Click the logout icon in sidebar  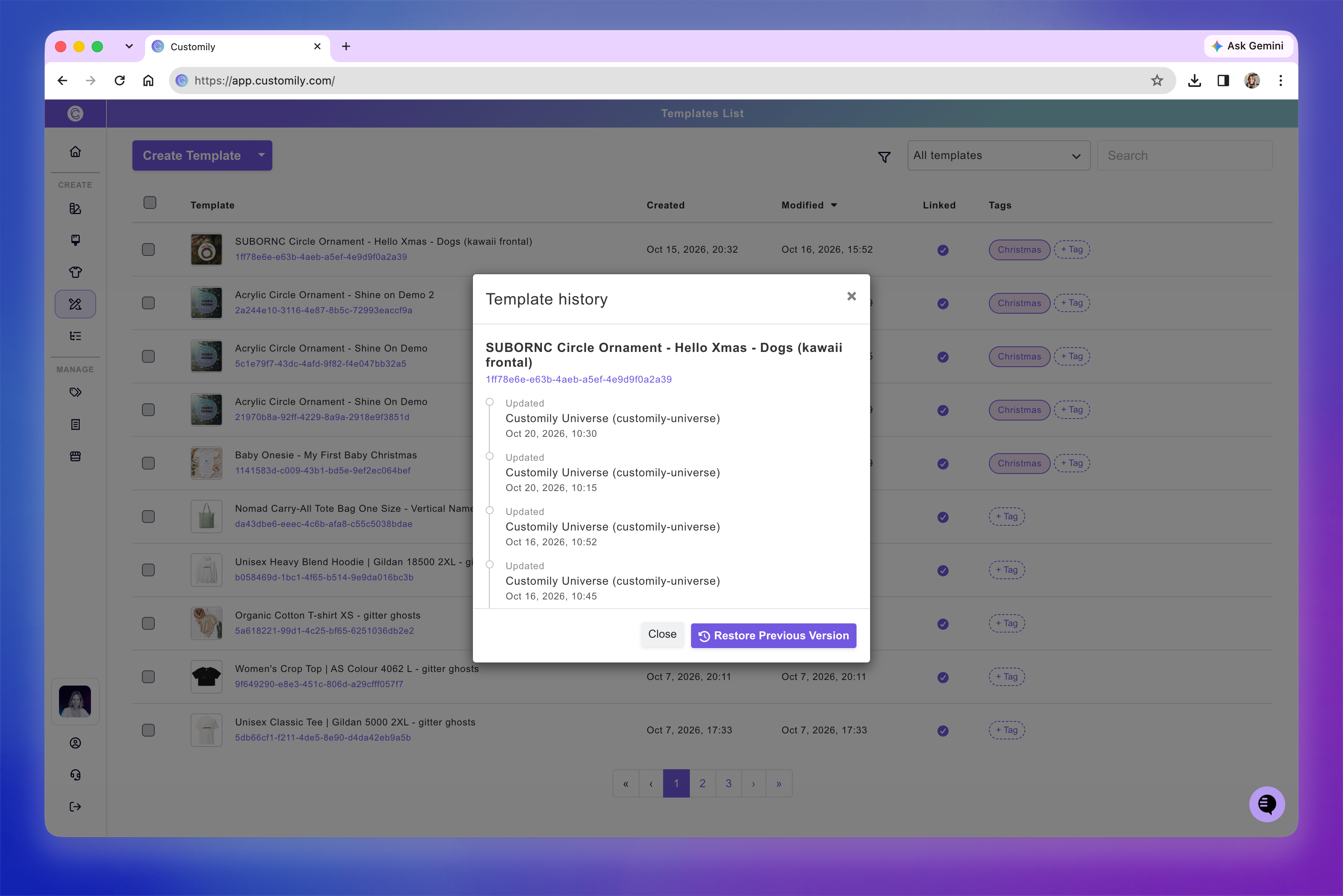pyautogui.click(x=75, y=807)
